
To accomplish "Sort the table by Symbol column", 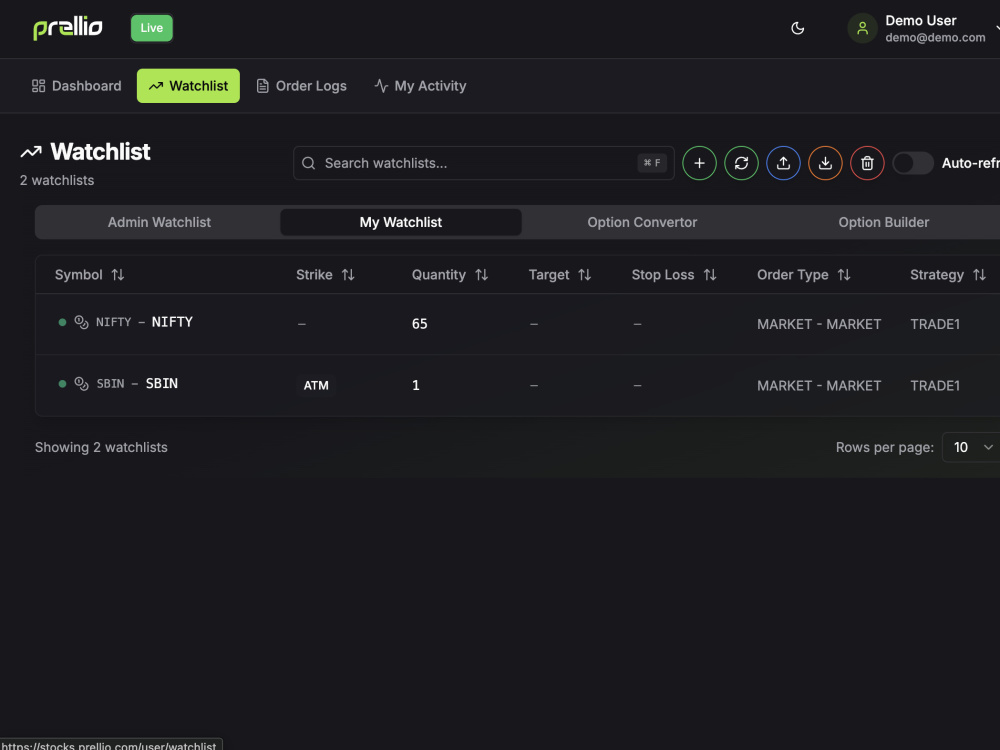I will click(89, 275).
